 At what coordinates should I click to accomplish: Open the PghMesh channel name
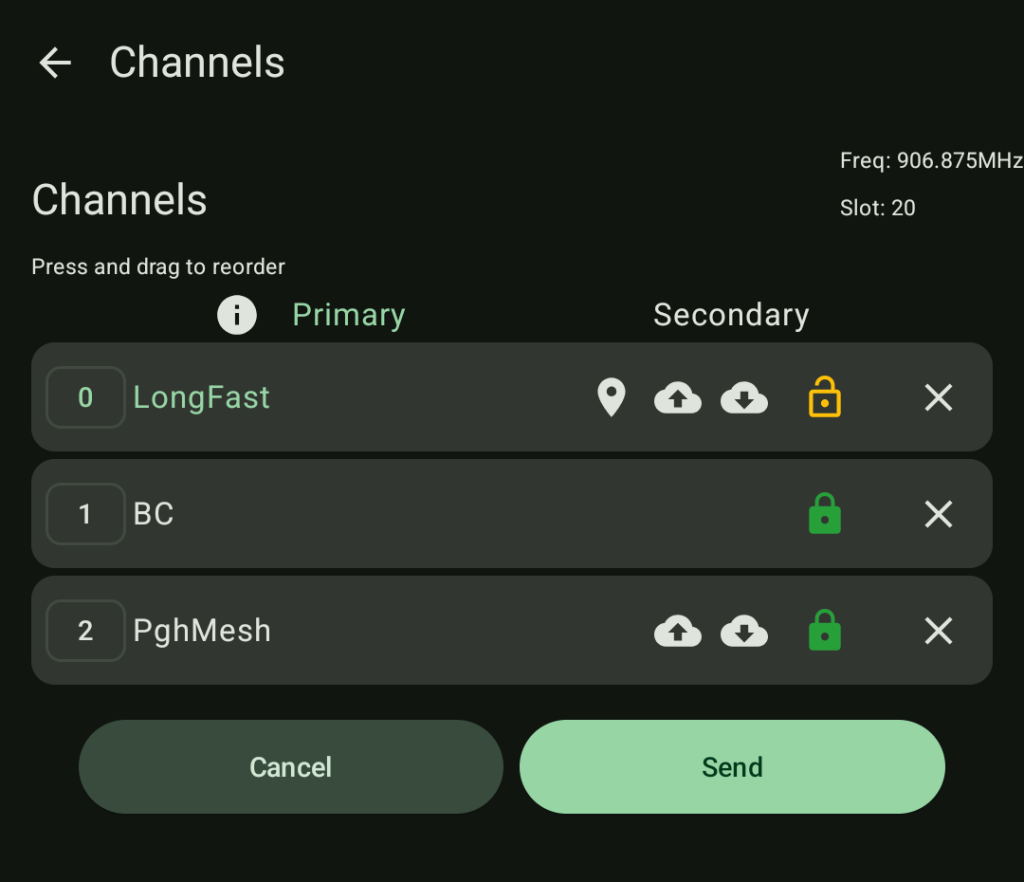tap(202, 631)
